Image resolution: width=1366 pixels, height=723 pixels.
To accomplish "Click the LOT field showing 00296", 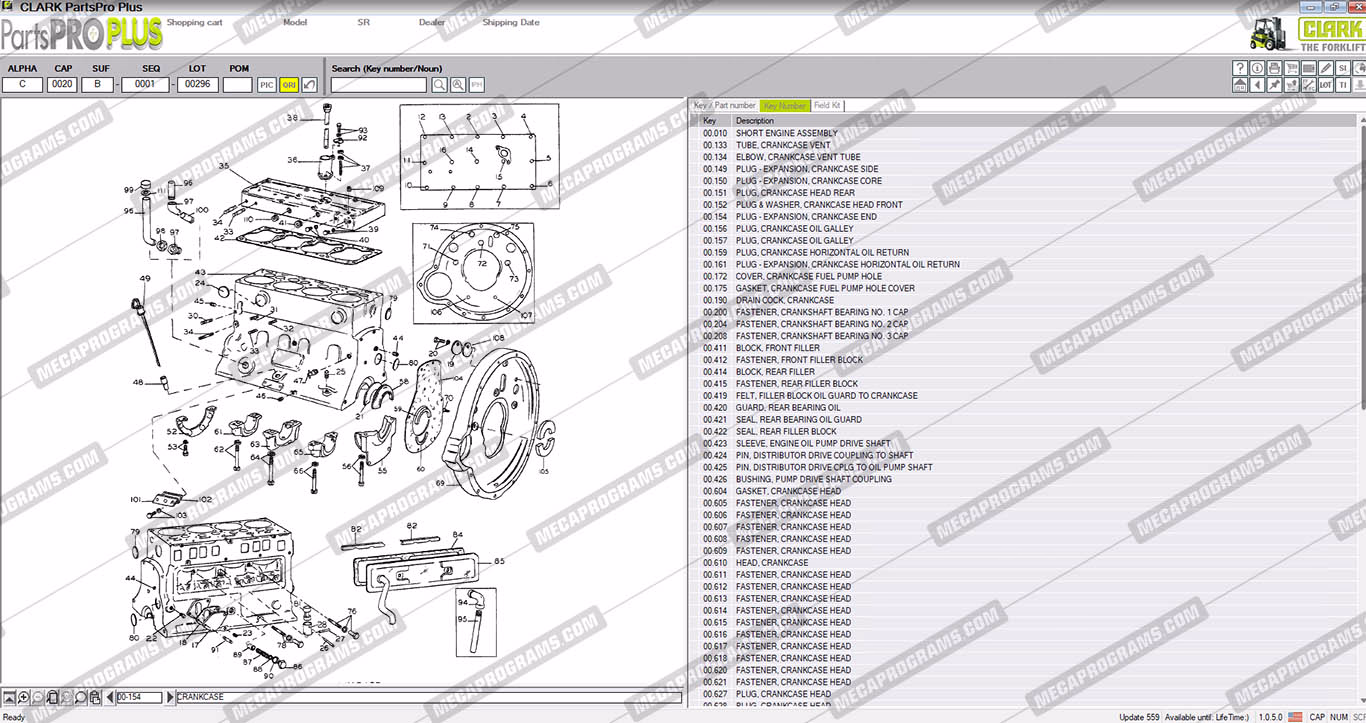I will (x=198, y=85).
